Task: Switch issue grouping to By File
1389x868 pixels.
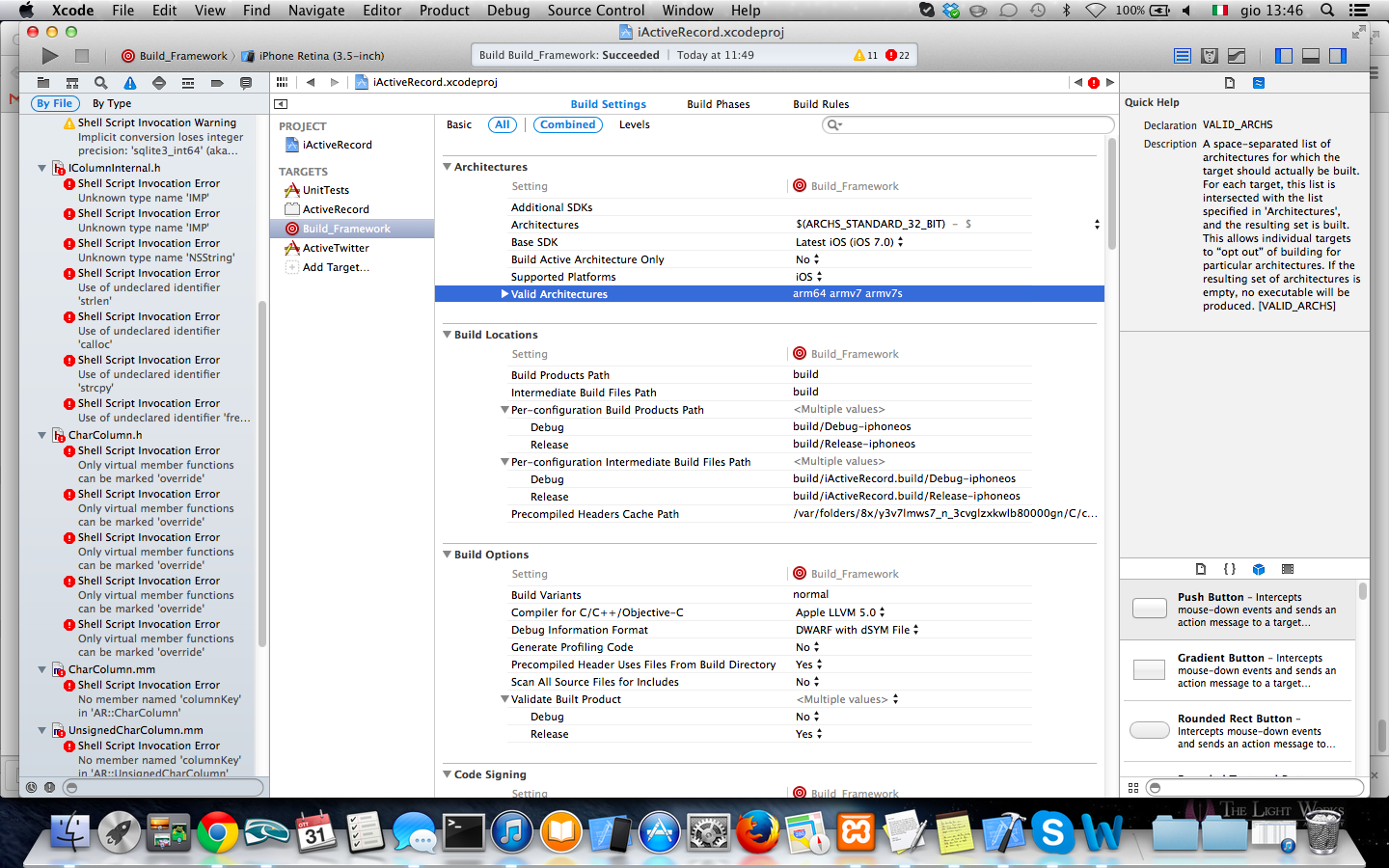Action: 55,103
